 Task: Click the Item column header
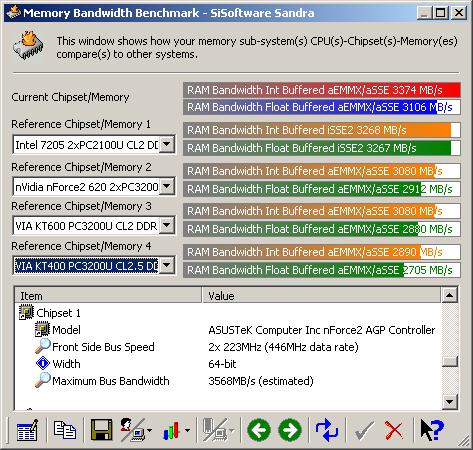[108, 295]
